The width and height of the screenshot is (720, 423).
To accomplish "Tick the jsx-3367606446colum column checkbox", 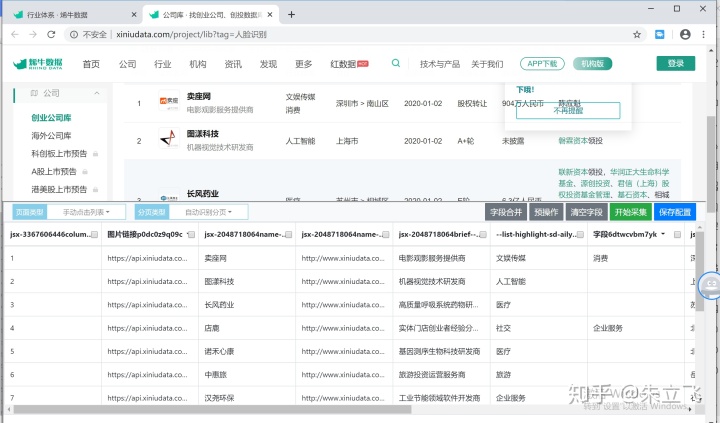I will (94, 235).
